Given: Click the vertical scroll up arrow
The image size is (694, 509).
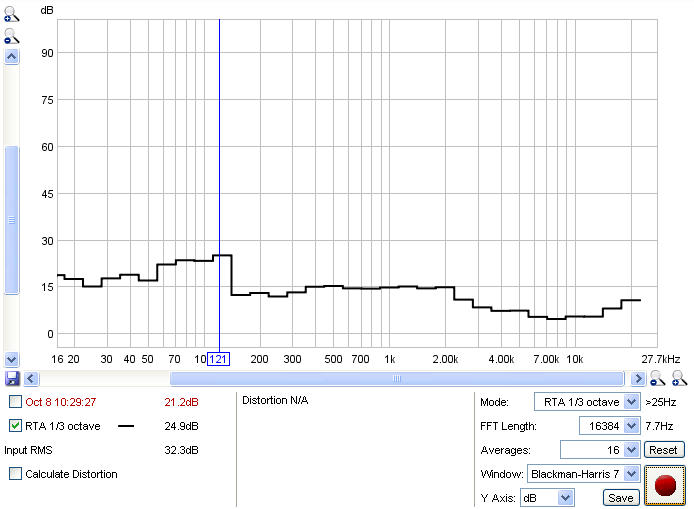Looking at the screenshot, I should tap(12, 57).
